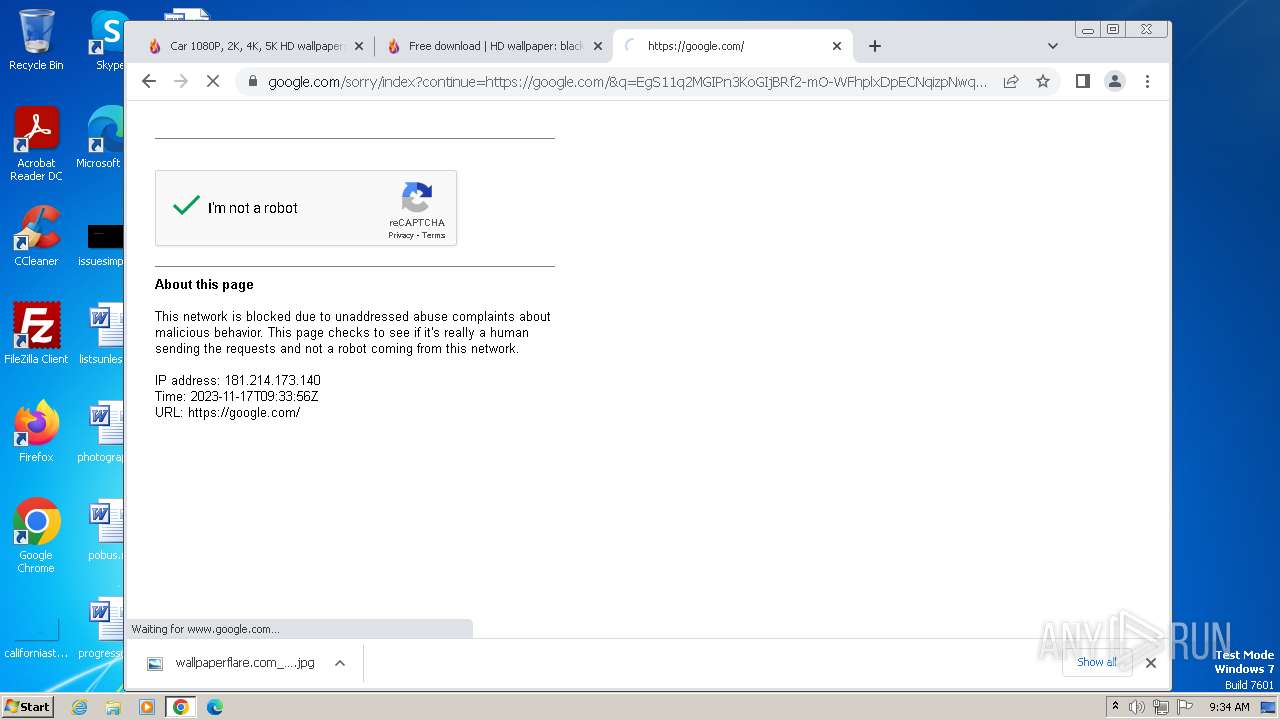Open the Chrome profile avatar menu

tap(1115, 81)
